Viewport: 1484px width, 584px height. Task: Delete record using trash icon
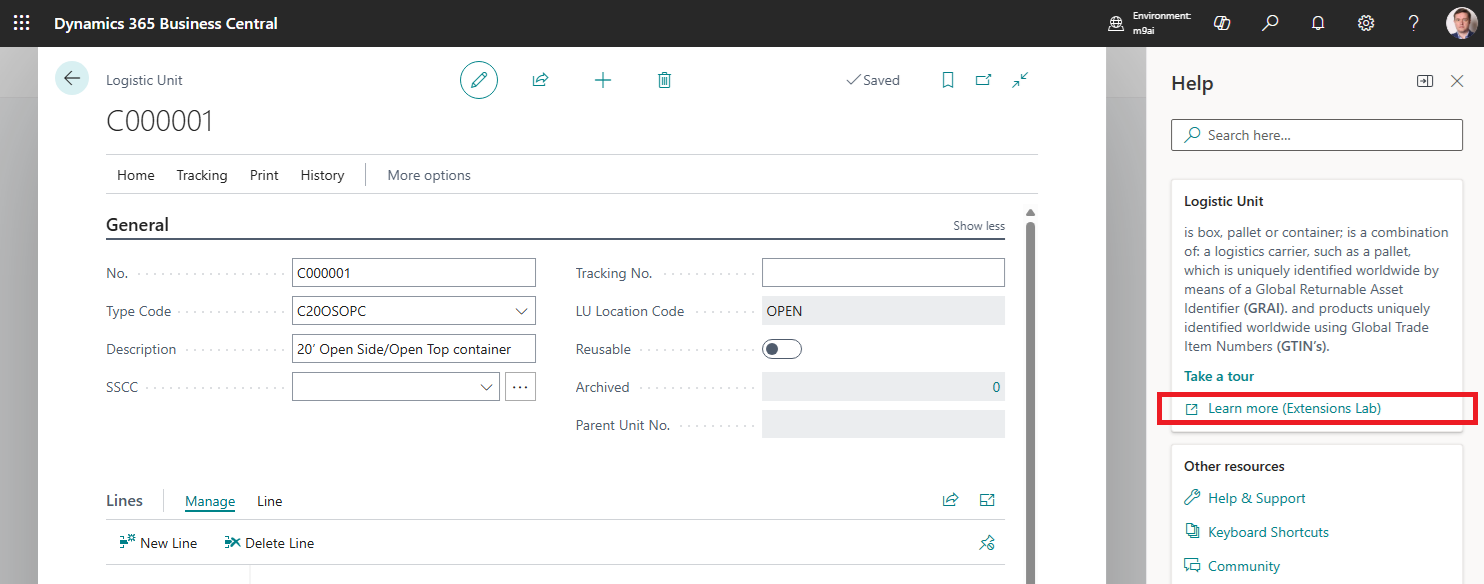(664, 80)
